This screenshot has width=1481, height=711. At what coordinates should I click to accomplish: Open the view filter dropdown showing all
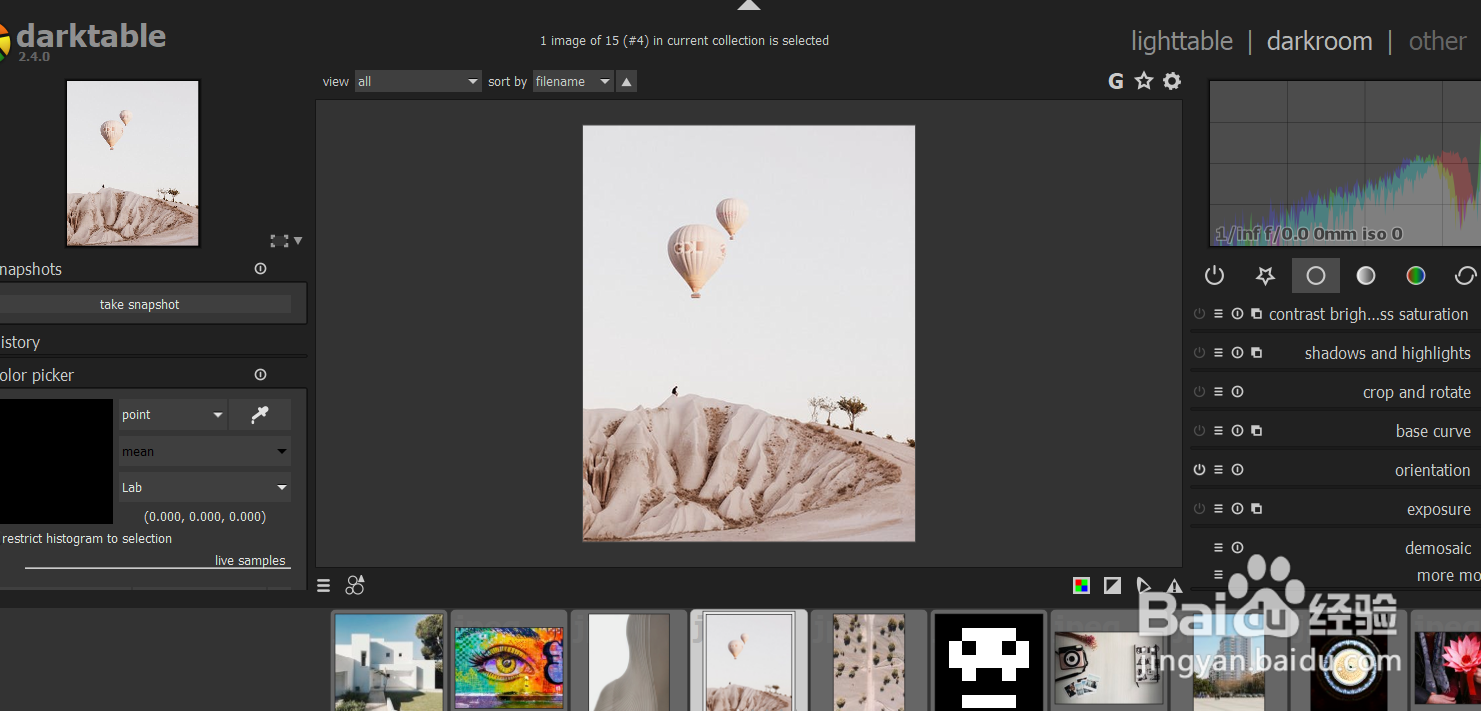pos(419,82)
